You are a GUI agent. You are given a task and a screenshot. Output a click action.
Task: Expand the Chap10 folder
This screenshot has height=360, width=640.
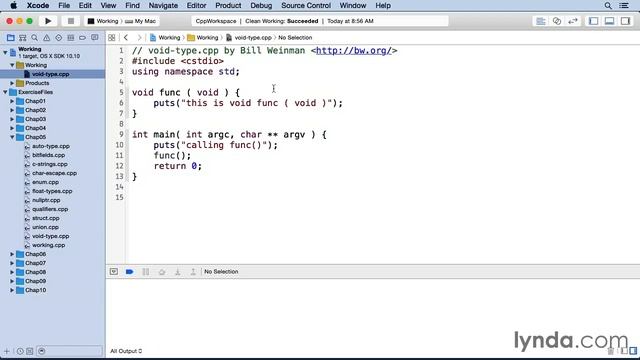click(x=12, y=290)
